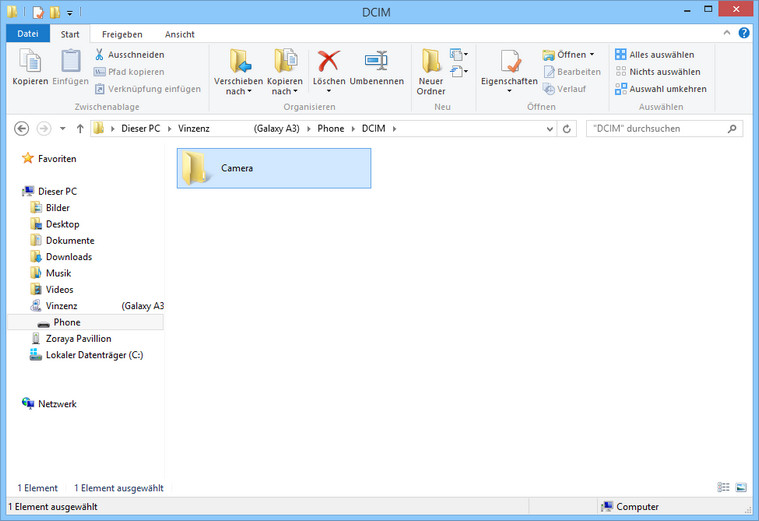Switch to the Freigeben ribbon tab
The height and width of the screenshot is (521, 759).
click(x=122, y=34)
